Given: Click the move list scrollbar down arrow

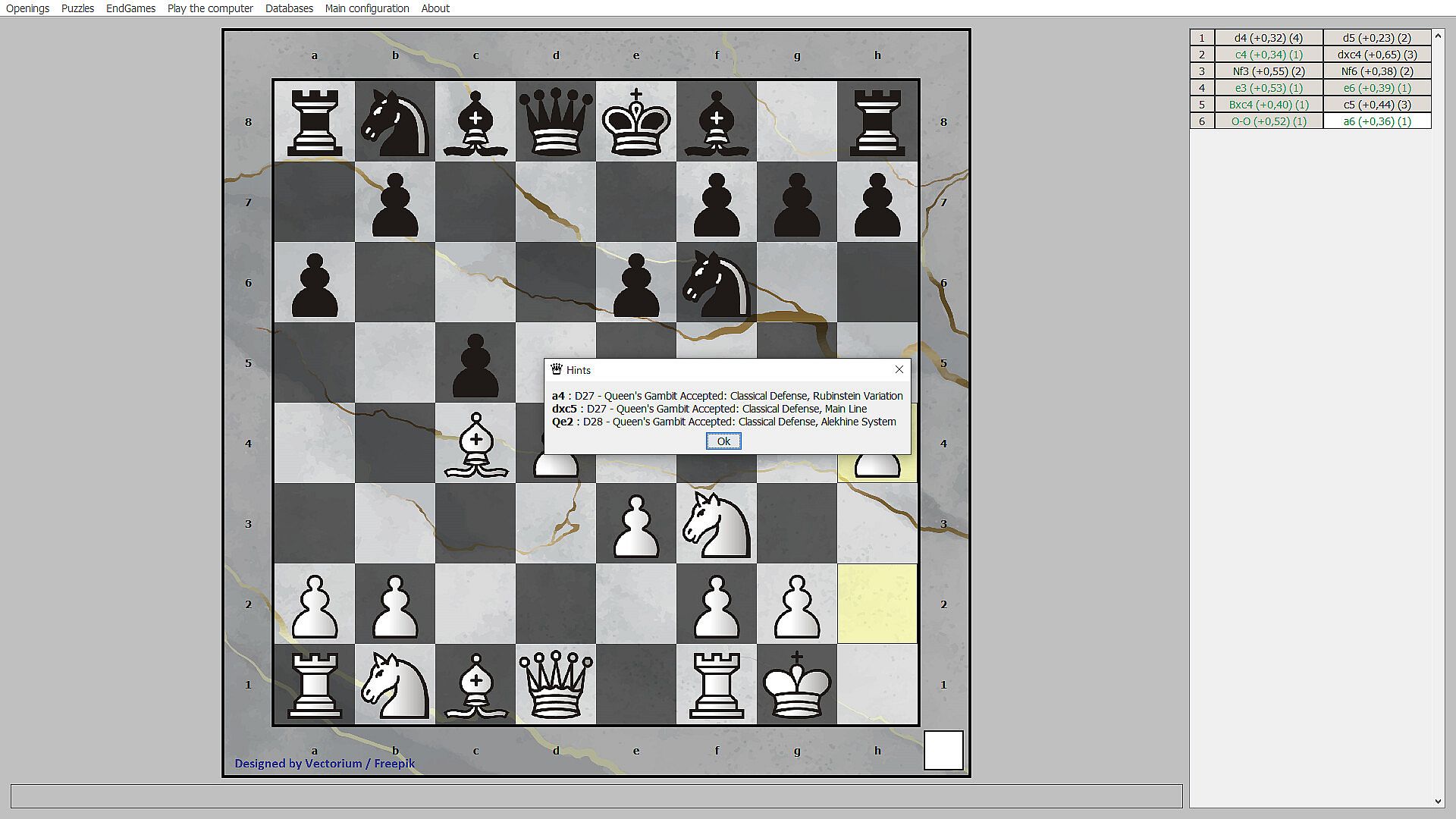Looking at the screenshot, I should click(1438, 801).
